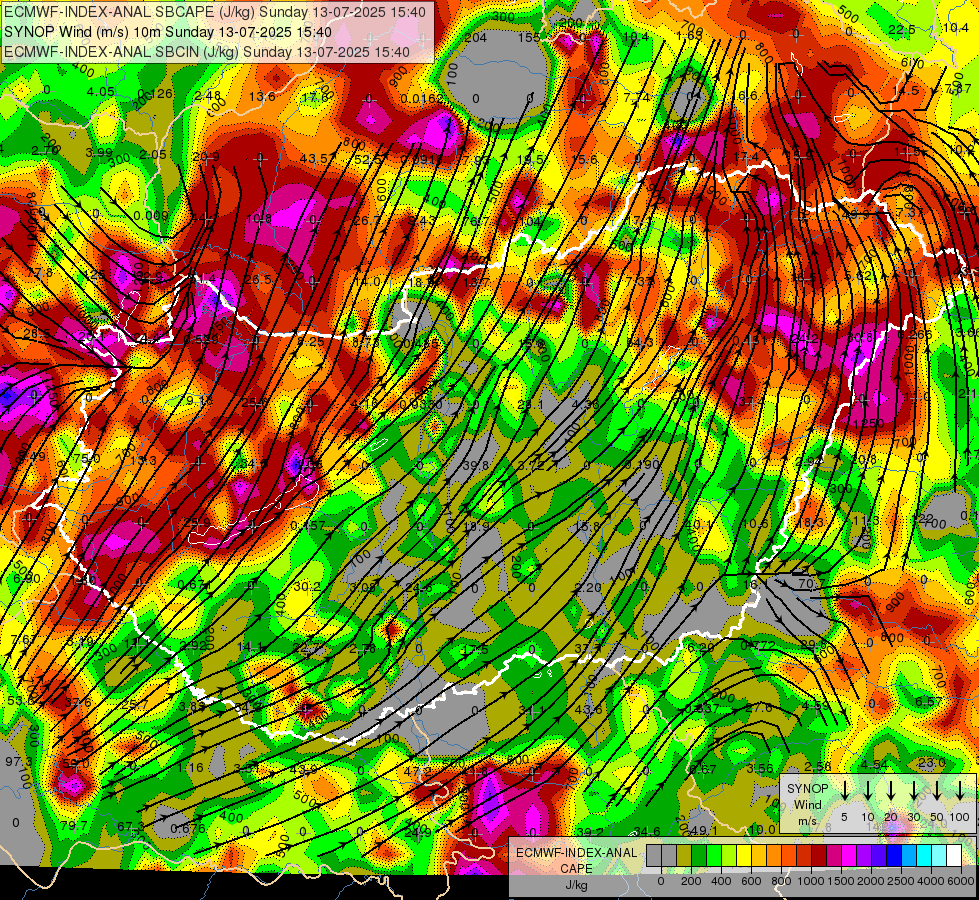Image resolution: width=979 pixels, height=900 pixels.
Task: Select the SBCAPE title line in the header
Action: point(215,12)
